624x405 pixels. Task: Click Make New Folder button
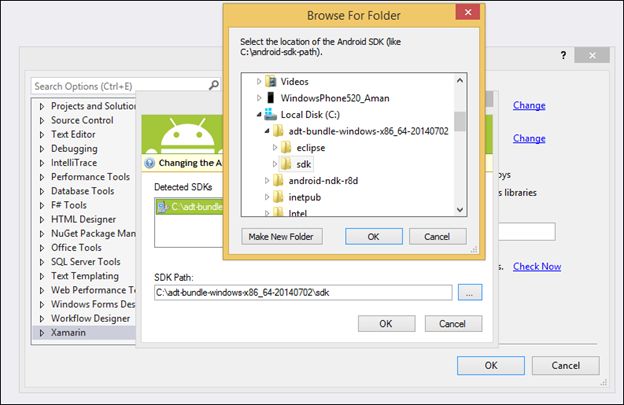coord(282,236)
